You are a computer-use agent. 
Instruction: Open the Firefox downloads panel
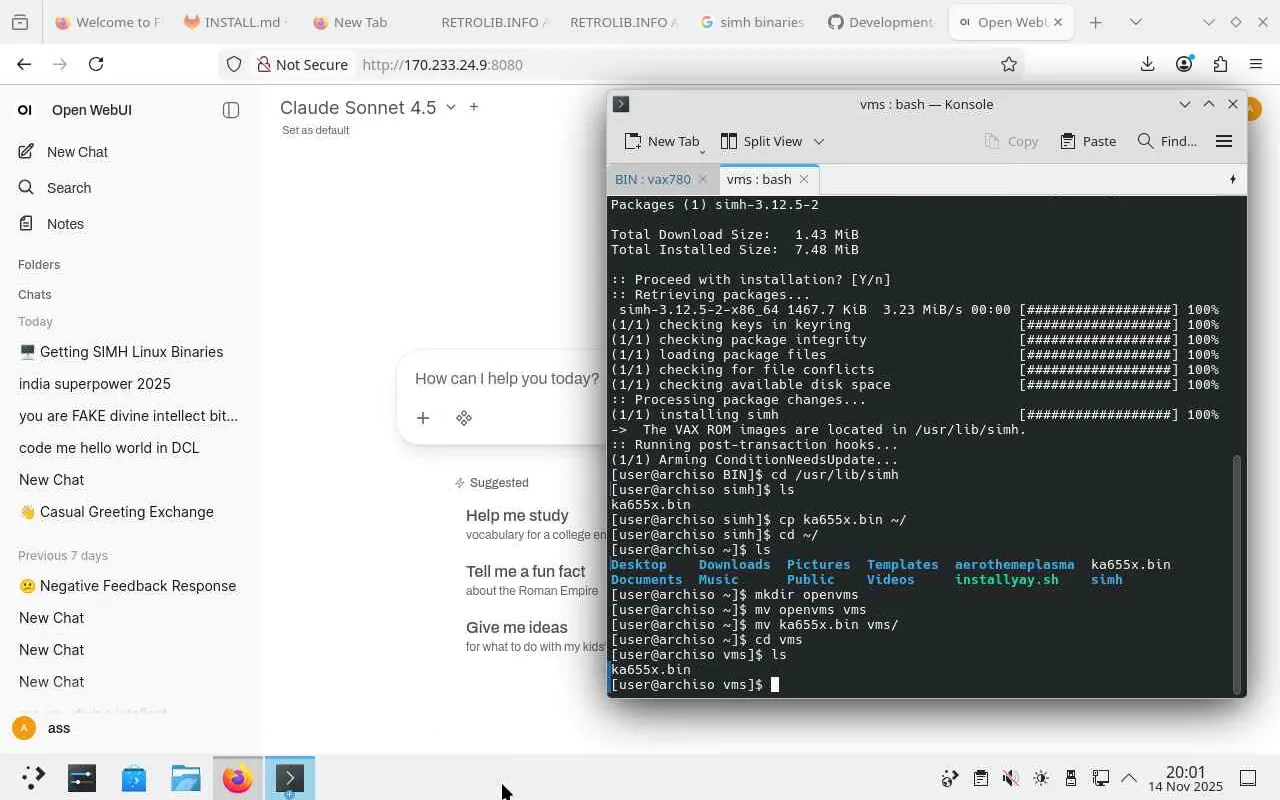1147,64
